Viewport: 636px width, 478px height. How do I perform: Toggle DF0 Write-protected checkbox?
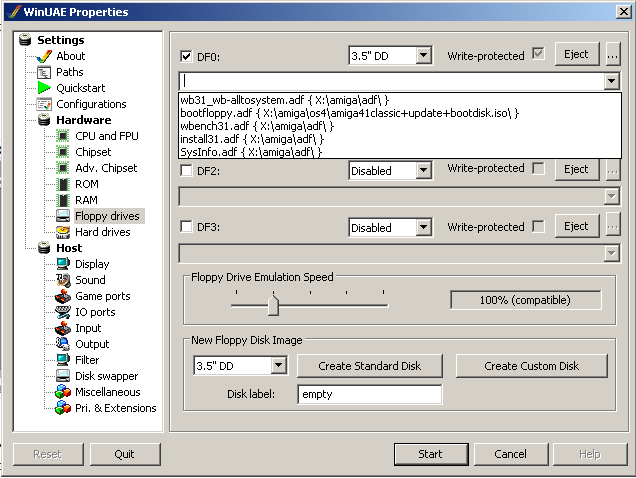pyautogui.click(x=538, y=54)
